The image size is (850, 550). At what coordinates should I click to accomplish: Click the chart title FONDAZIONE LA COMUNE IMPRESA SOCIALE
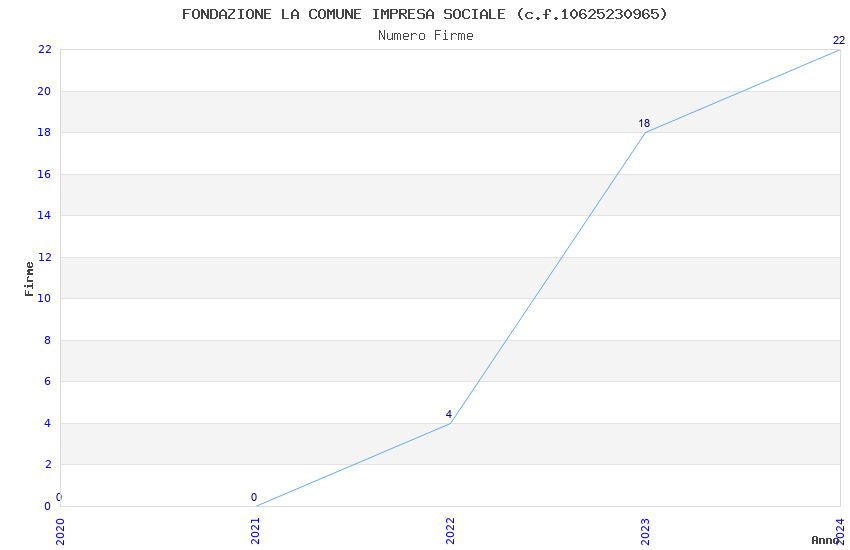coord(424,14)
